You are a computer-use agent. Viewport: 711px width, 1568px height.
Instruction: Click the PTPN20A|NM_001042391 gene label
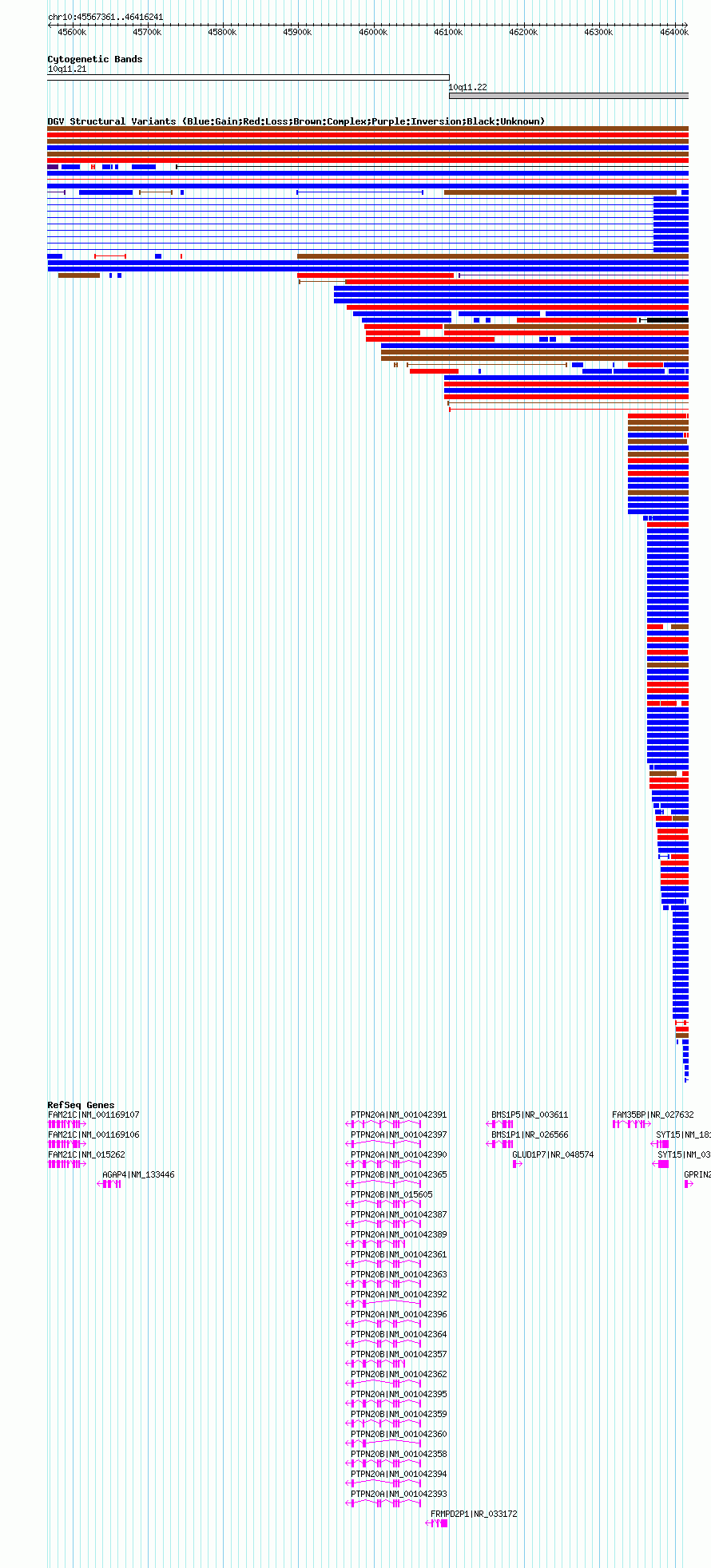coord(399,1115)
